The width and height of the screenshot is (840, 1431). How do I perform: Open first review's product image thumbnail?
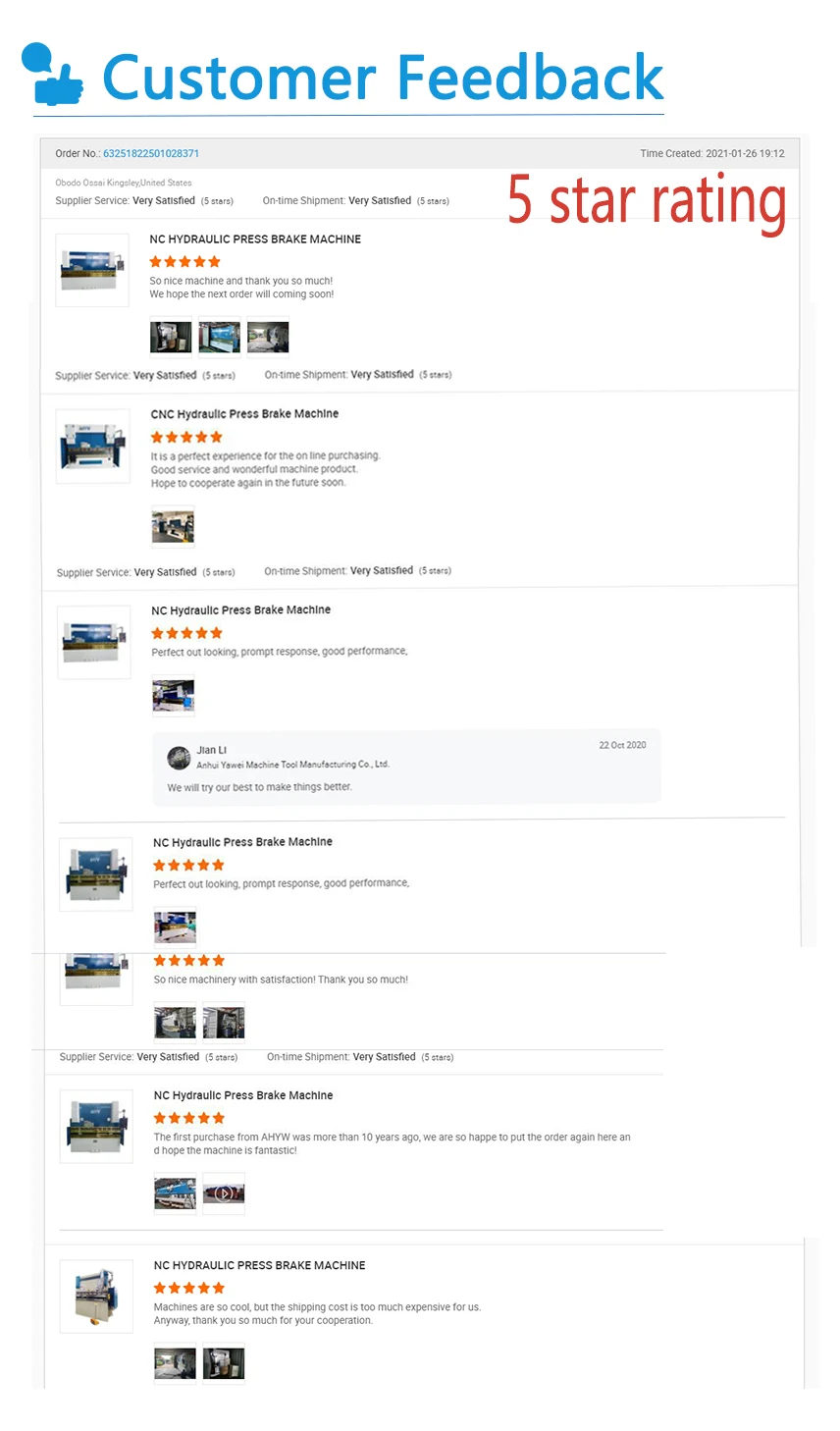pyautogui.click(x=92, y=270)
